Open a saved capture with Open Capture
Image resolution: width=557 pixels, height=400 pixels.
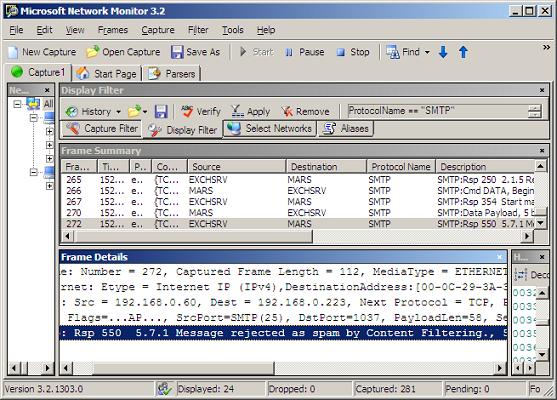point(123,52)
